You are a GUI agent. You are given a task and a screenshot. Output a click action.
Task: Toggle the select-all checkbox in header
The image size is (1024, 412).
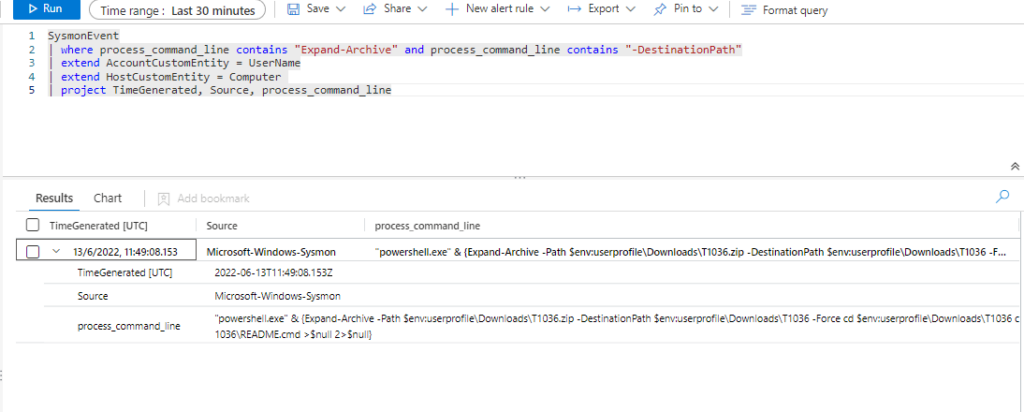(x=33, y=226)
